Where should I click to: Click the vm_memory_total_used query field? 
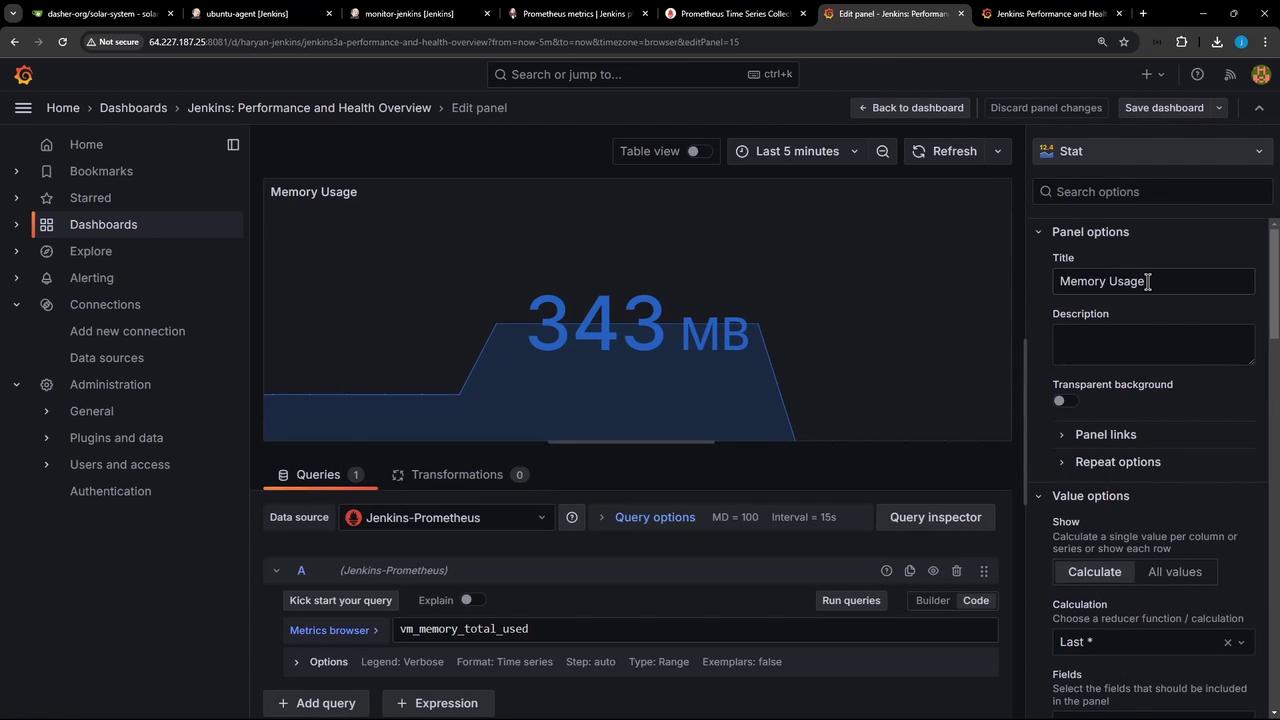(695, 630)
